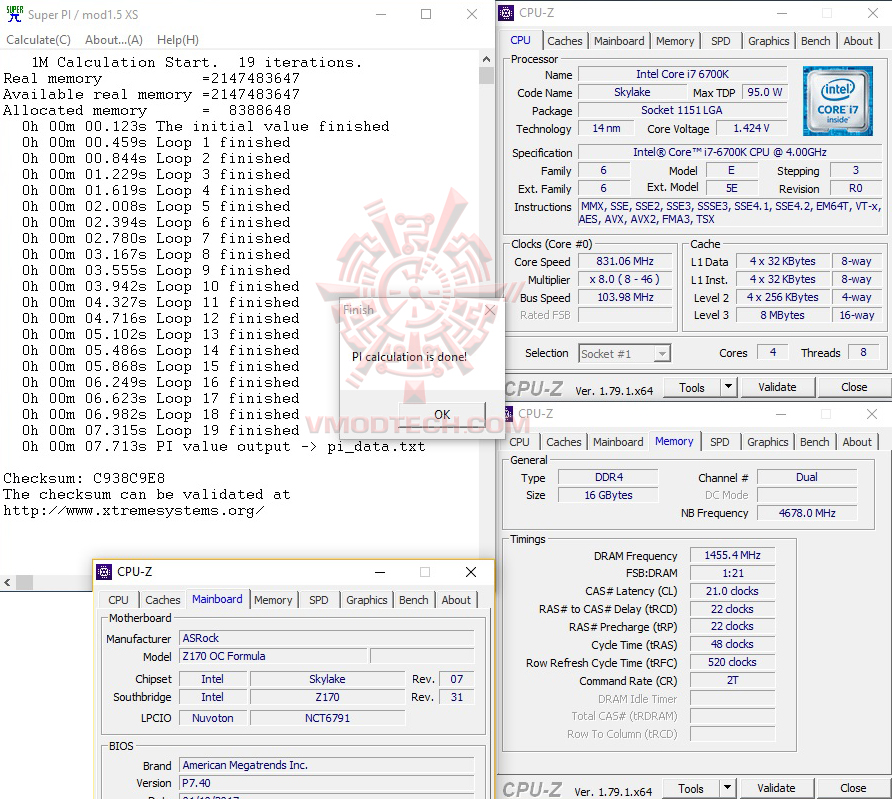This screenshot has width=892, height=799.
Task: Click Close button in Memory CPU-Z window
Action: (x=853, y=788)
